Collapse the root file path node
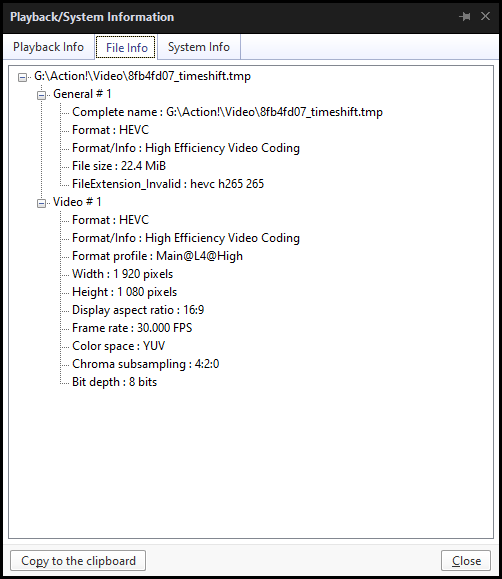502x579 pixels. [23, 77]
